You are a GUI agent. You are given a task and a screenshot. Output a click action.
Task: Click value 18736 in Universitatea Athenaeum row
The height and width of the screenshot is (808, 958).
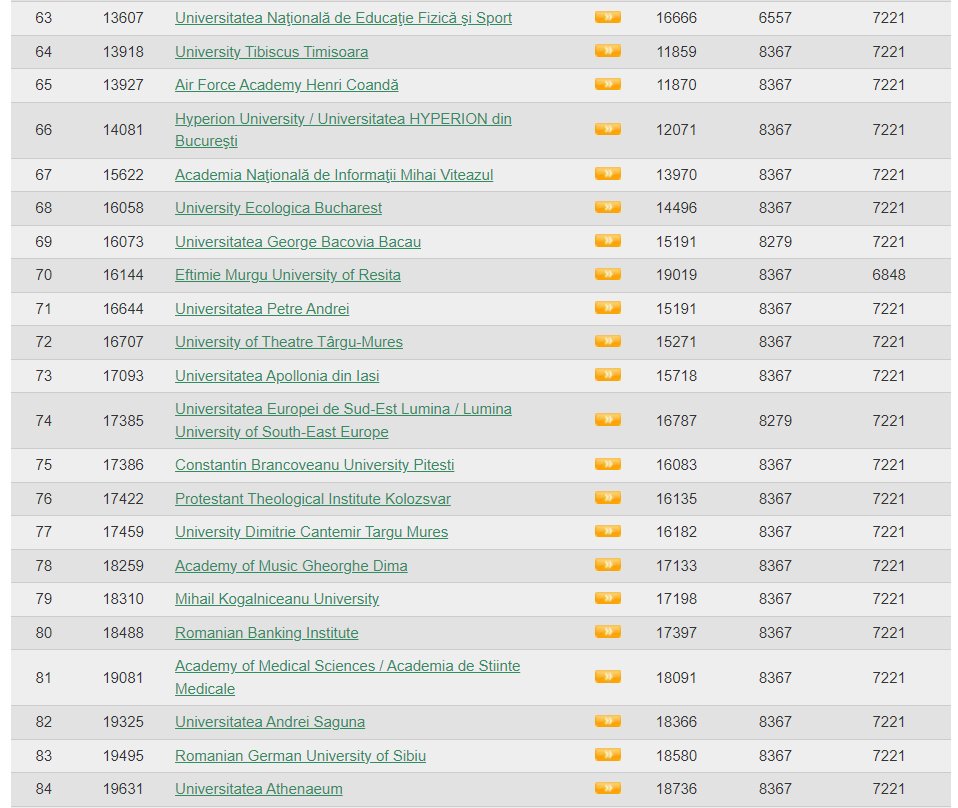pyautogui.click(x=676, y=789)
